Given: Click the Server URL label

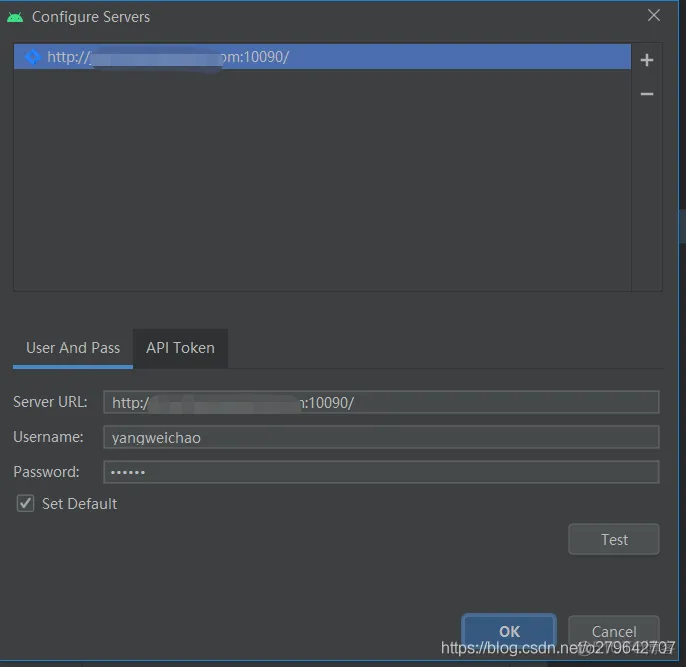Looking at the screenshot, I should [50, 402].
